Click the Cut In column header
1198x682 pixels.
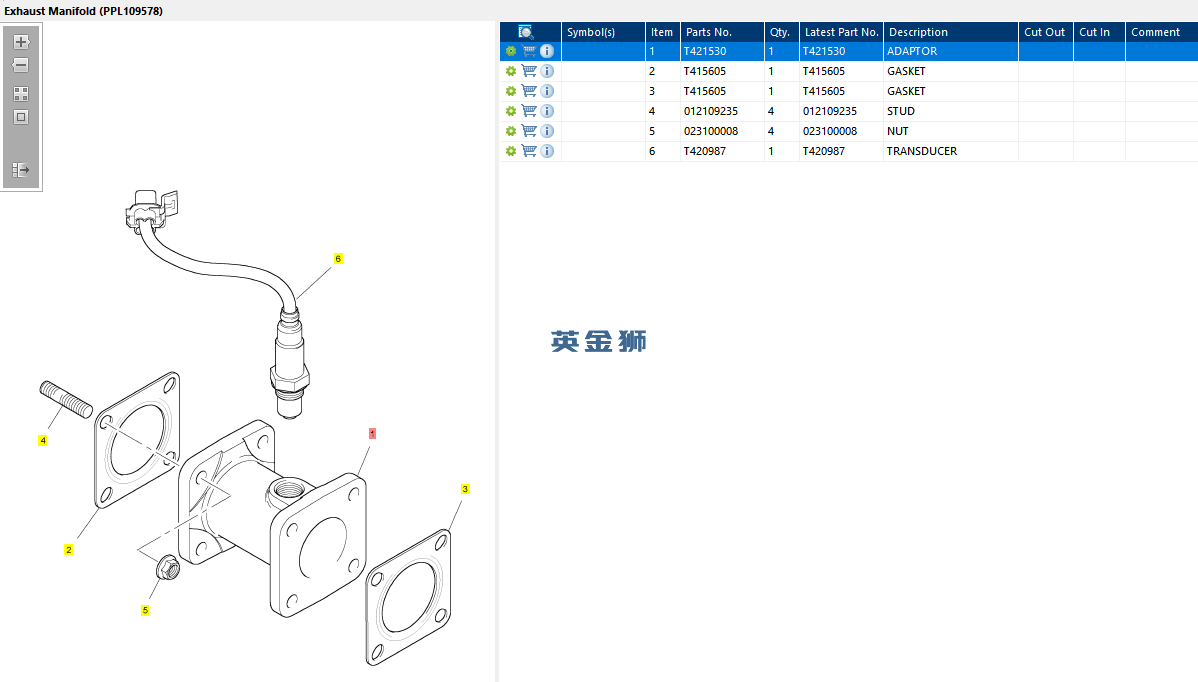(1099, 32)
